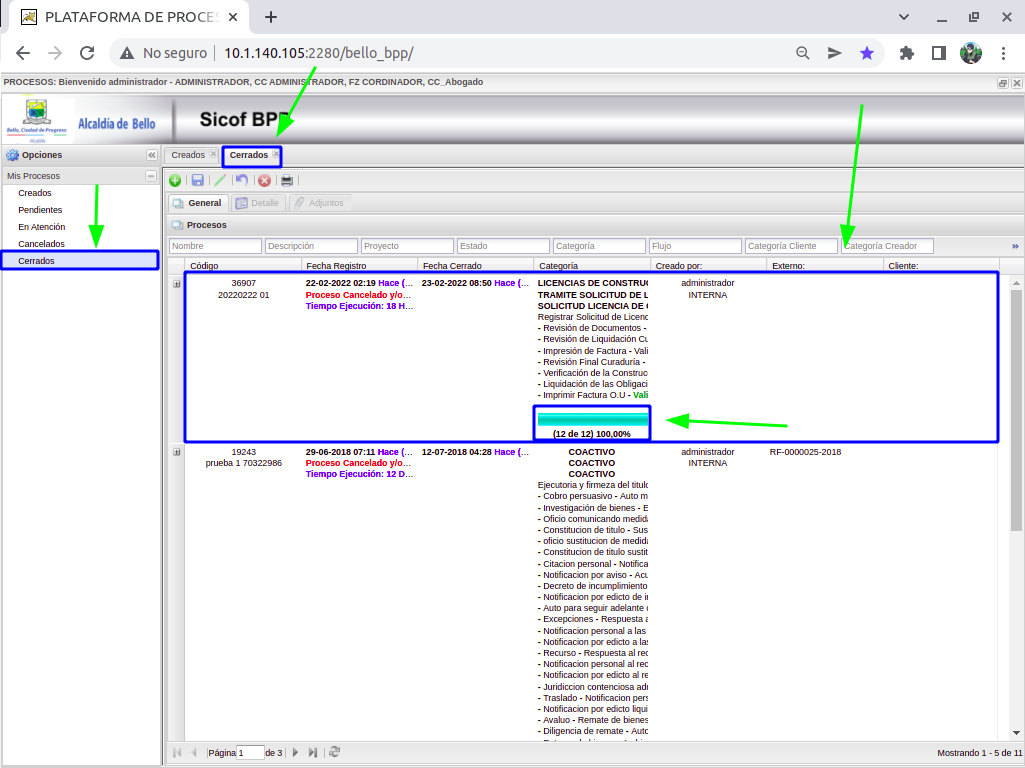Click the 100% progress bar of process 36907

coord(592,420)
